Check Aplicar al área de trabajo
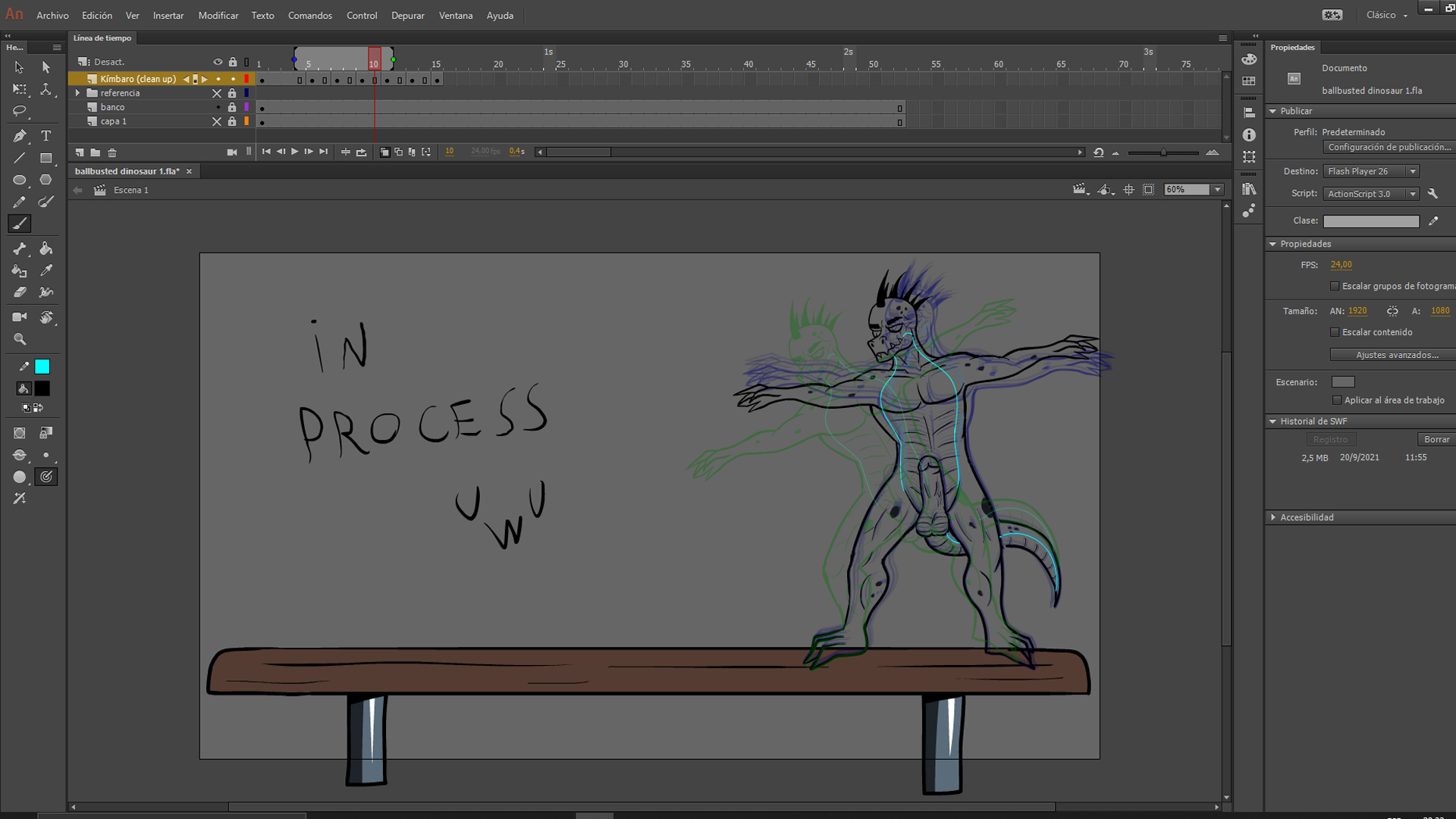This screenshot has height=819, width=1456. (x=1337, y=400)
